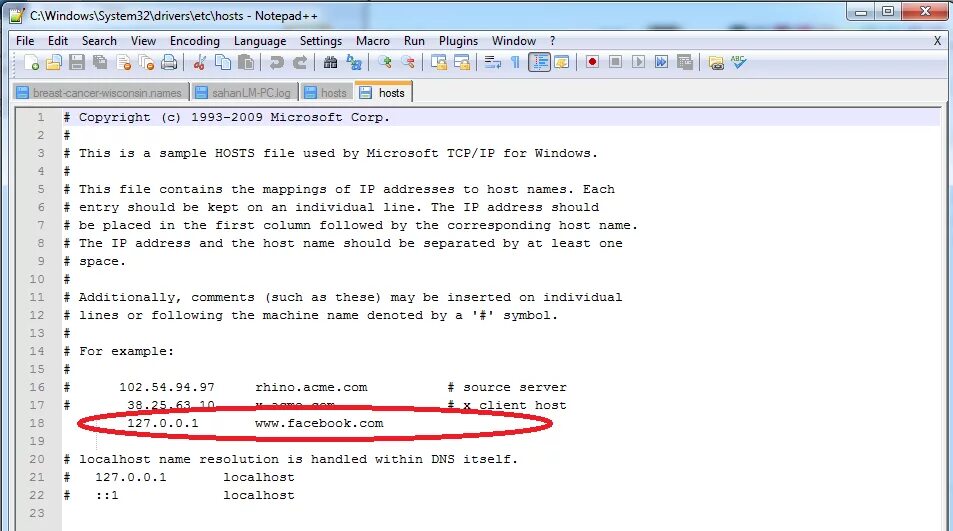The width and height of the screenshot is (953, 531).
Task: Click the Notepad++ title bar icon
Action: click(x=17, y=16)
